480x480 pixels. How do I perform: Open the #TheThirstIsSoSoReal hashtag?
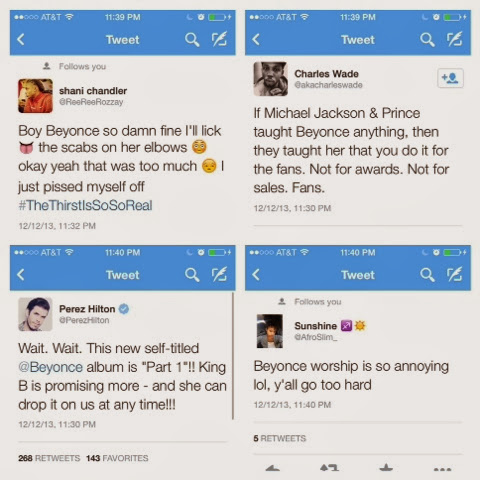(85, 205)
